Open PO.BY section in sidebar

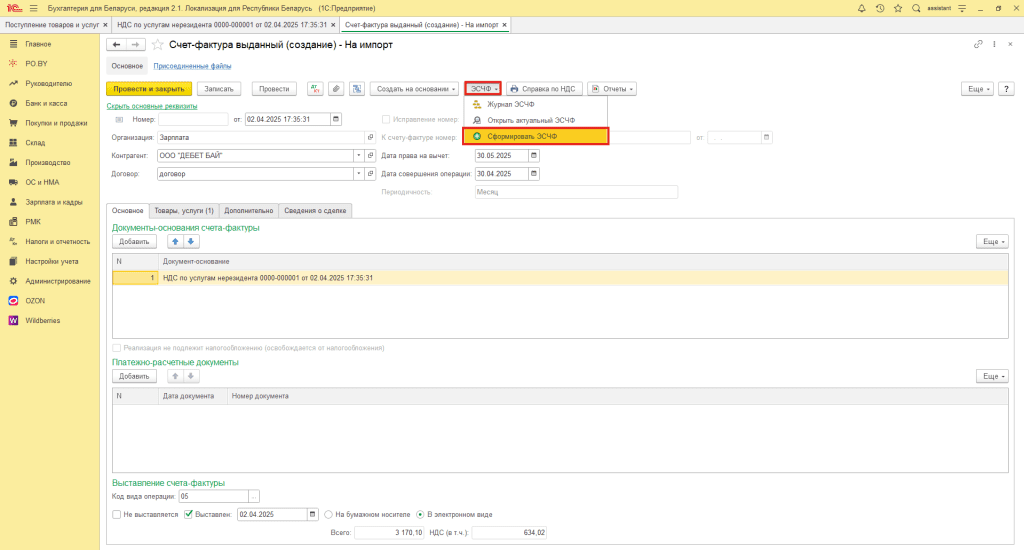coord(36,64)
